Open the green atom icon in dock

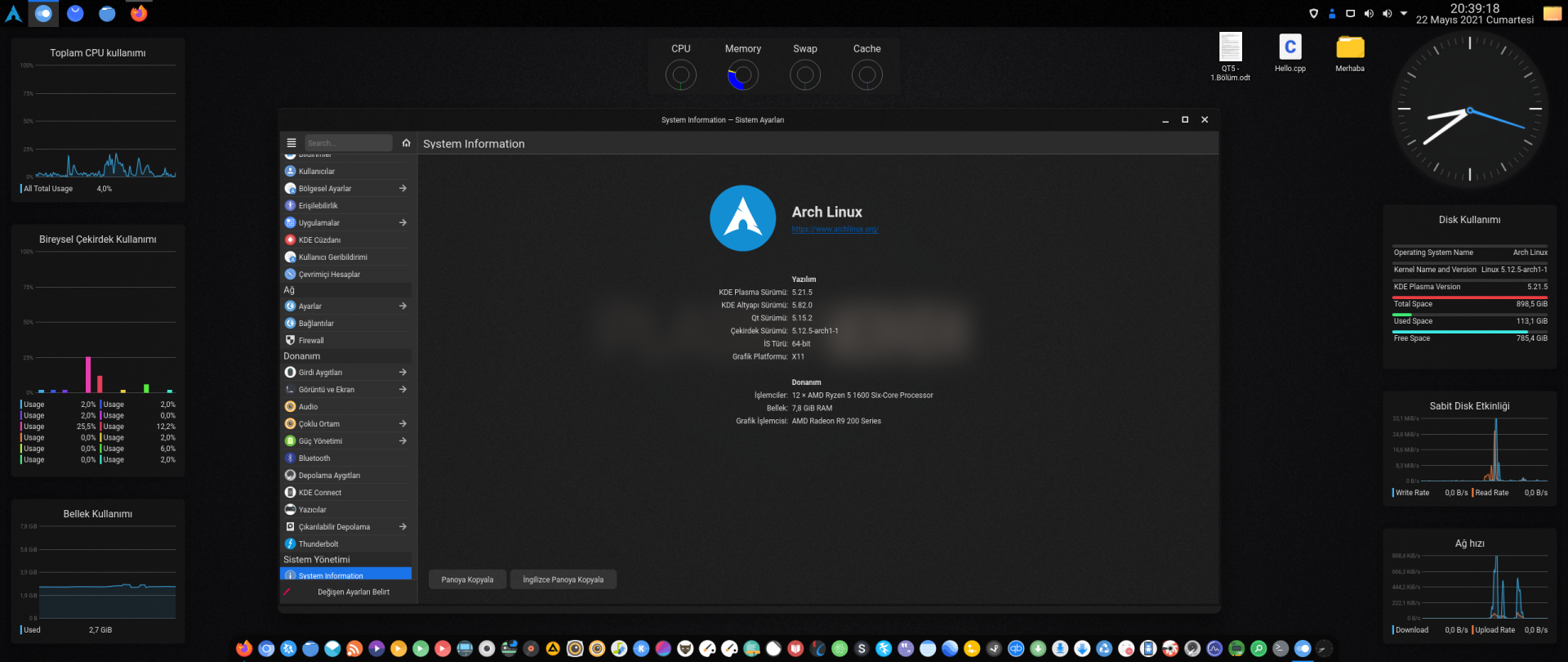point(840,648)
